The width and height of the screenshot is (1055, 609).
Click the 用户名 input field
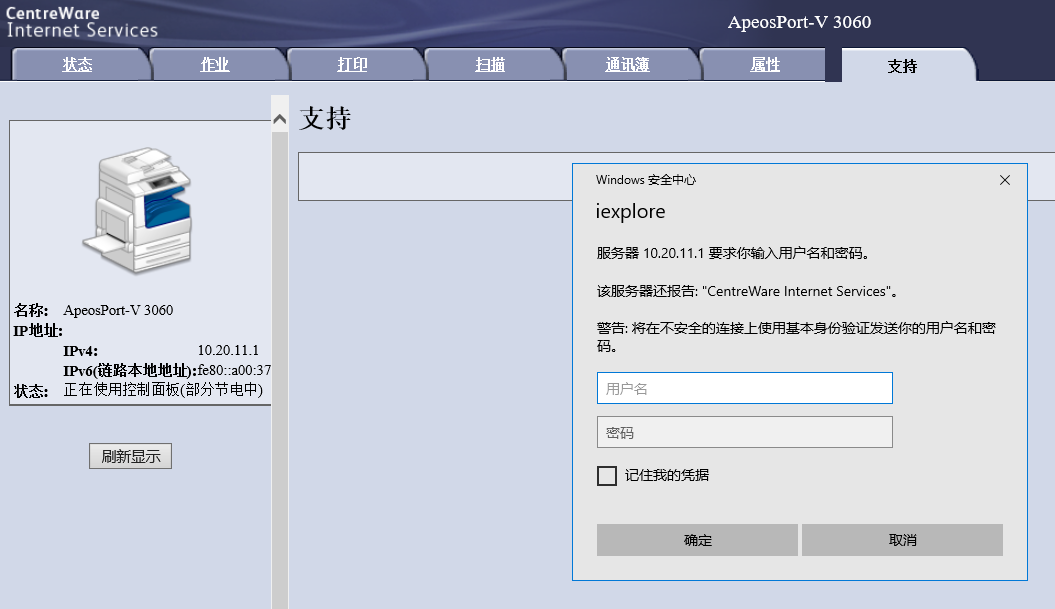click(744, 388)
